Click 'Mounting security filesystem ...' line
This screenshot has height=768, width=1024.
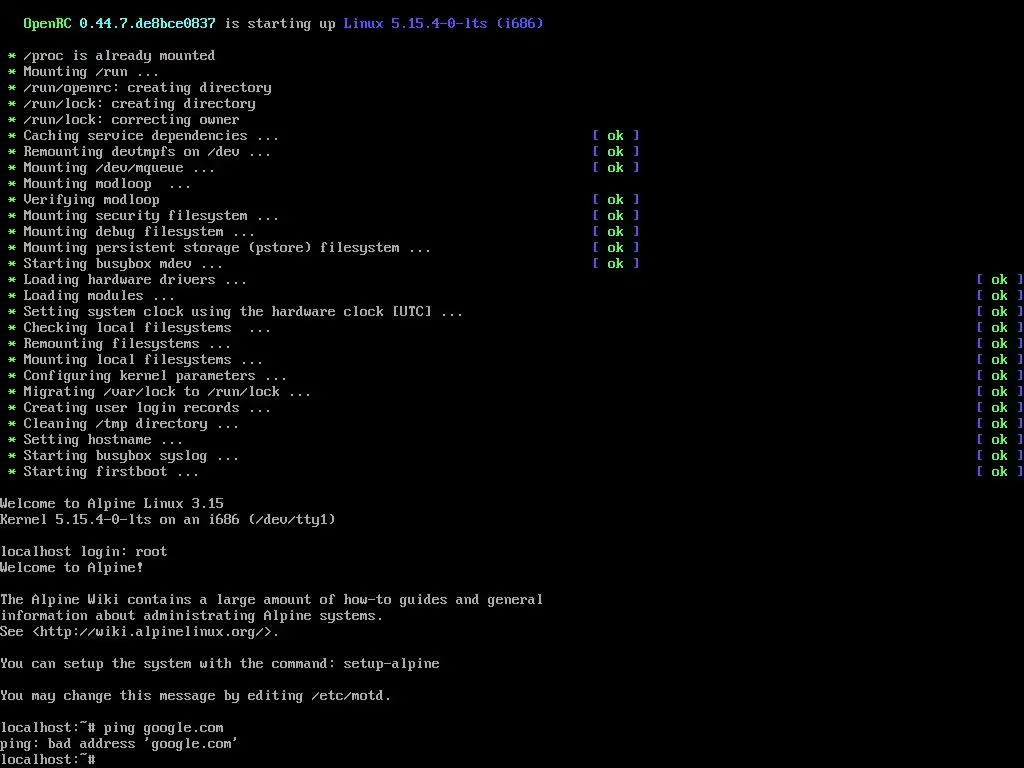coord(151,216)
